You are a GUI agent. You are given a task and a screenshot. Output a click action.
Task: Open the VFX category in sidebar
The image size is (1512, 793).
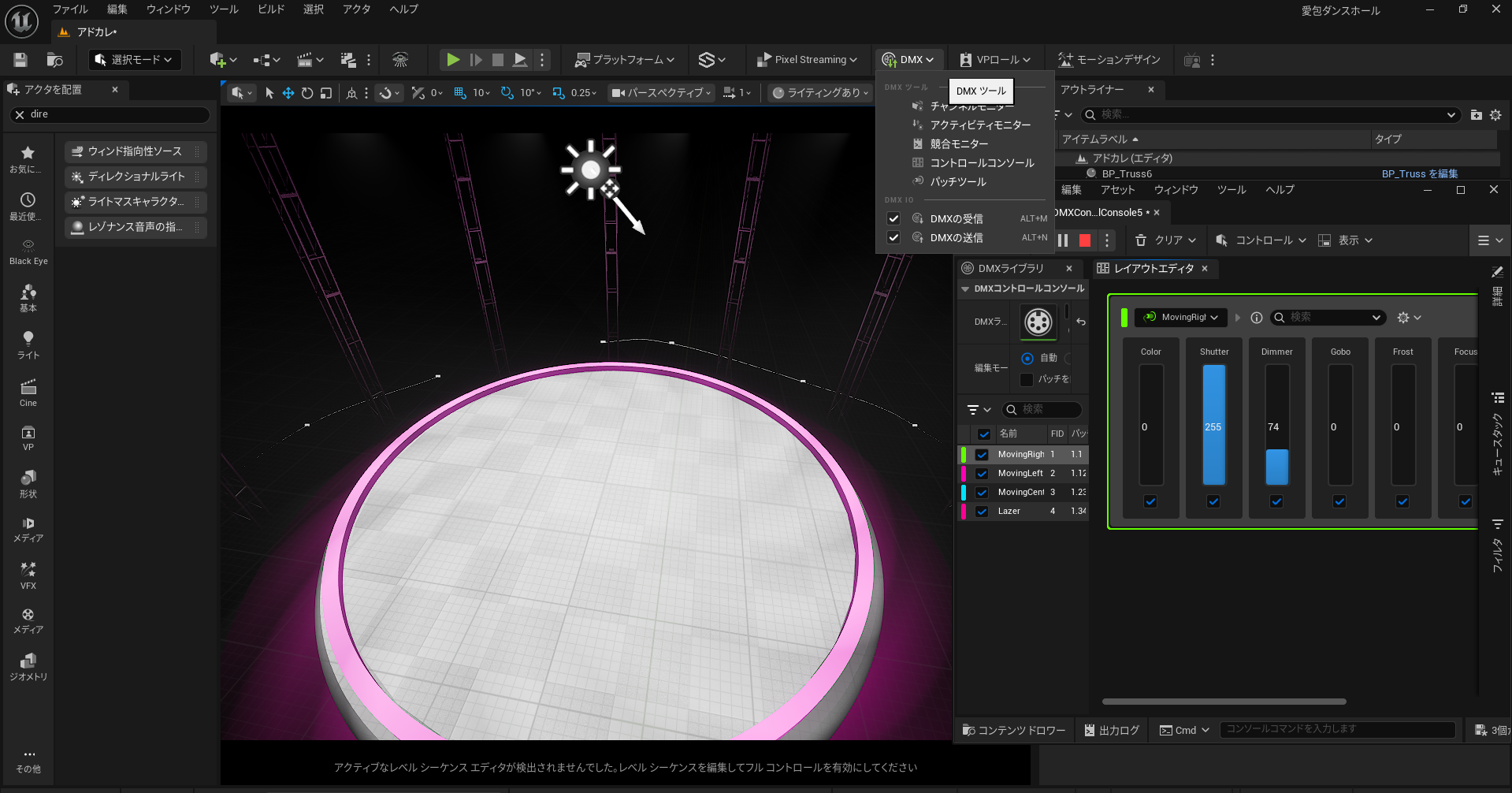tap(28, 575)
